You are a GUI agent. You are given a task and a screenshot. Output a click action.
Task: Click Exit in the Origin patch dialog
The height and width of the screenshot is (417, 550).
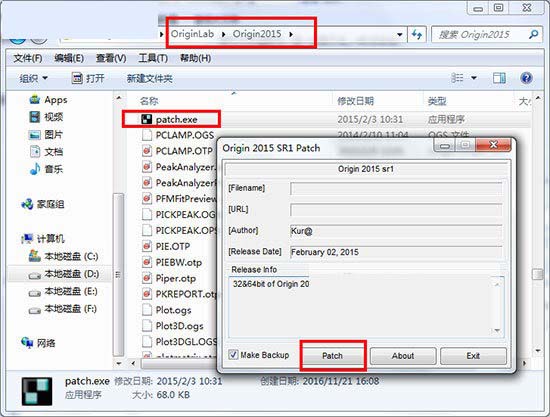[x=473, y=356]
